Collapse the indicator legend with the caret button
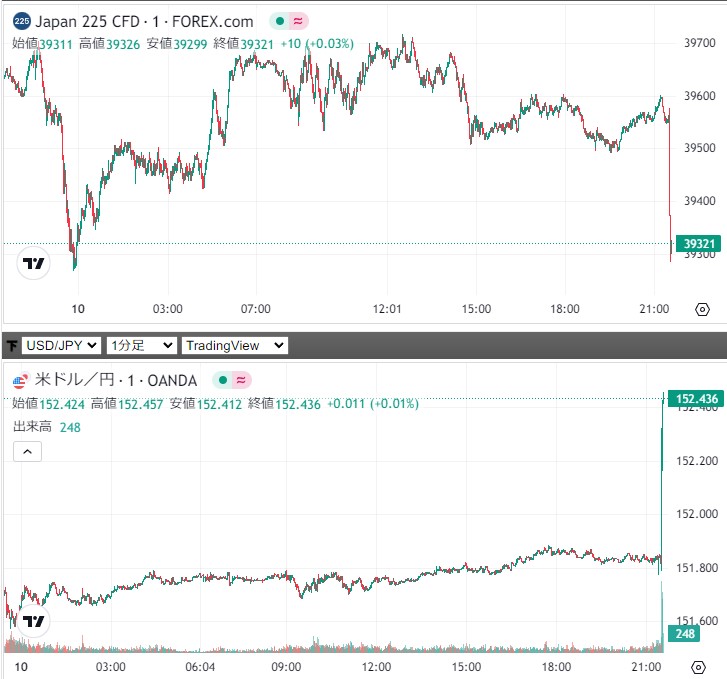This screenshot has width=727, height=679. pyautogui.click(x=27, y=451)
